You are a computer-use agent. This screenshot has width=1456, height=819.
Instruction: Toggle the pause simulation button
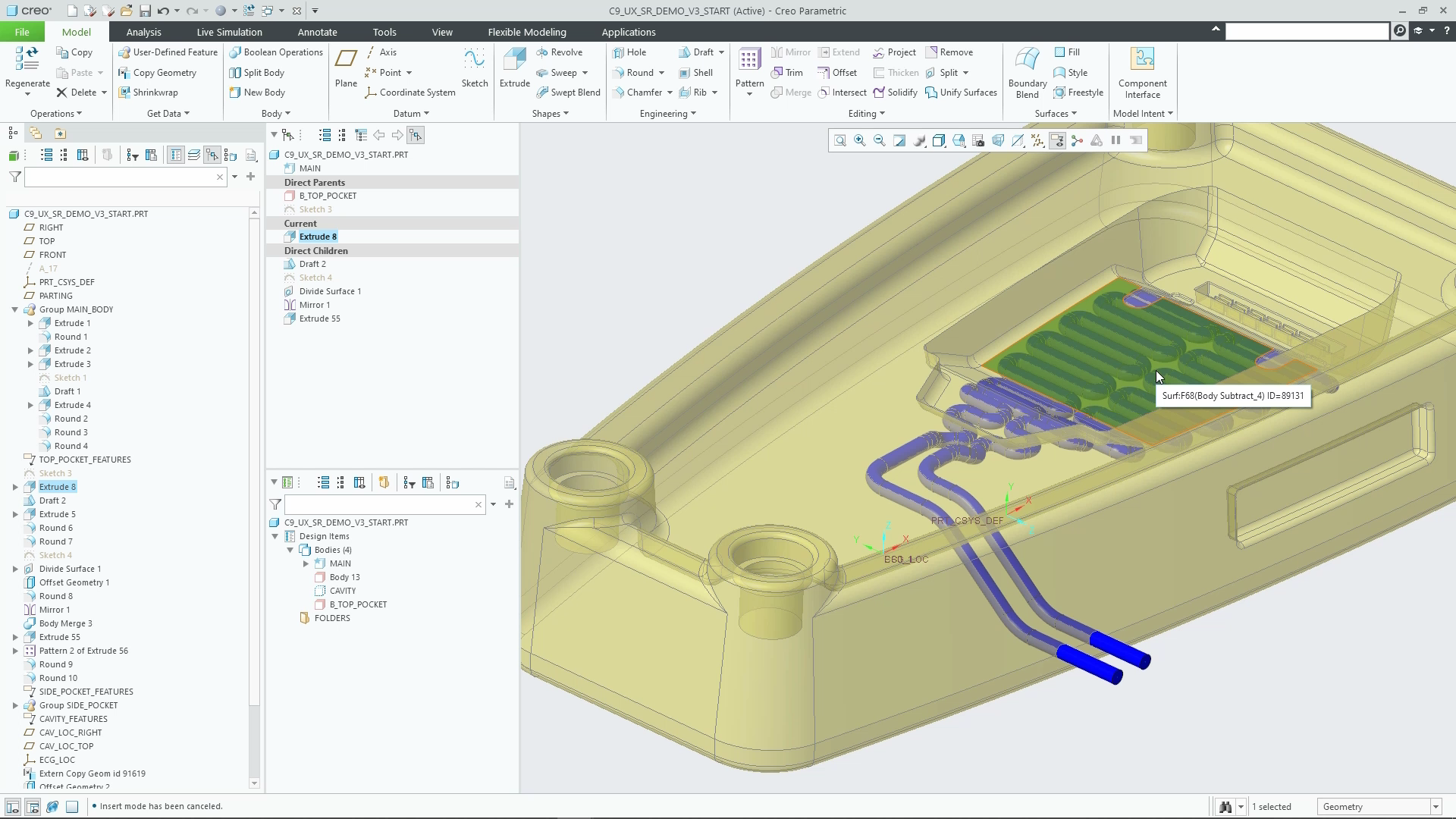1116,140
